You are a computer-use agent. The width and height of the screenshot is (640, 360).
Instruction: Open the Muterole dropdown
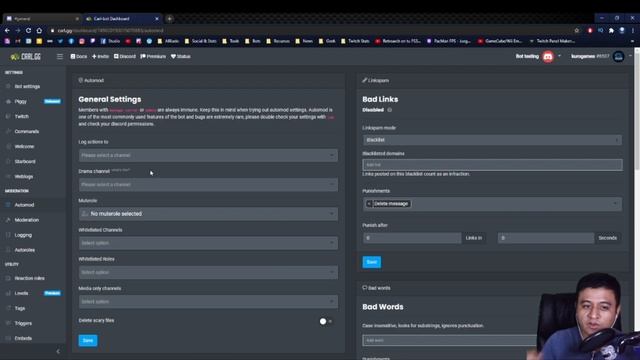pyautogui.click(x=208, y=213)
